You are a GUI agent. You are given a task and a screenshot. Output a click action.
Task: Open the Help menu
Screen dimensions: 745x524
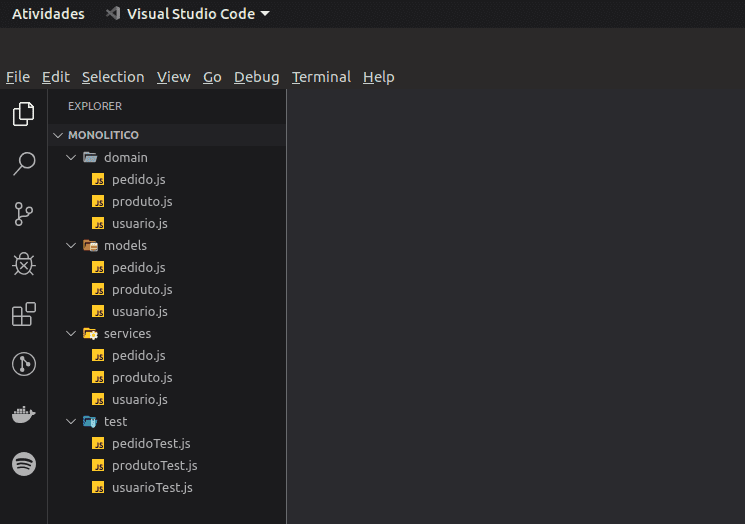[379, 77]
